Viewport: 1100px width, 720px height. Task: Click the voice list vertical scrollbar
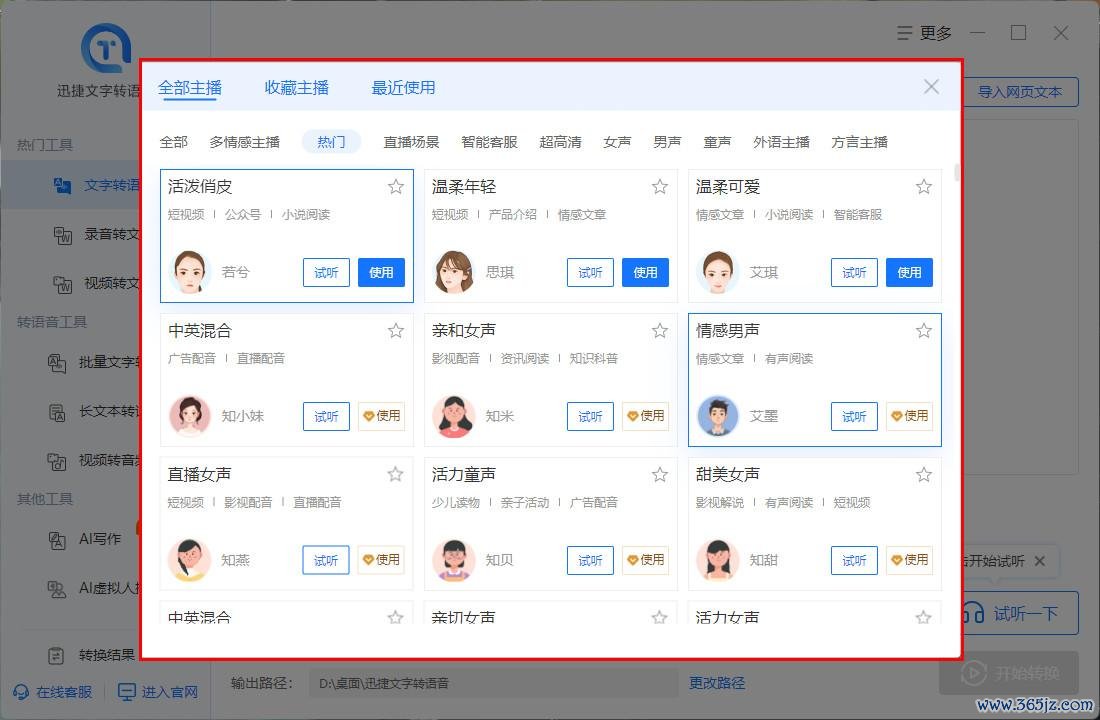(x=958, y=172)
